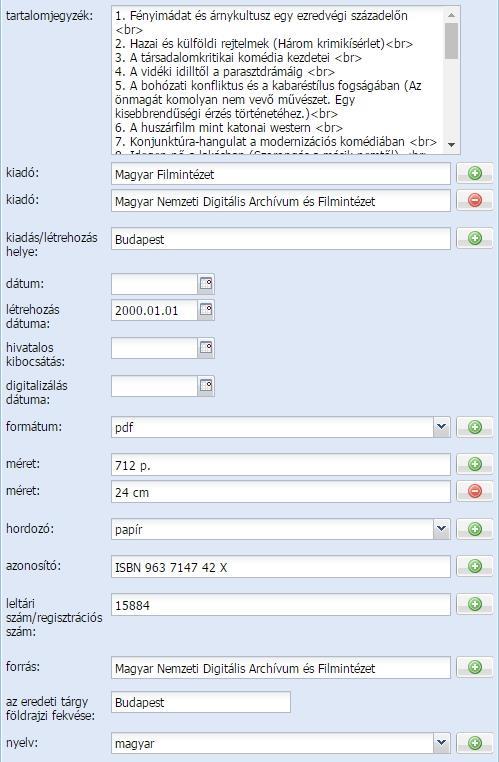
Task: Expand the formátum dropdown showing pdf
Action: tap(441, 427)
